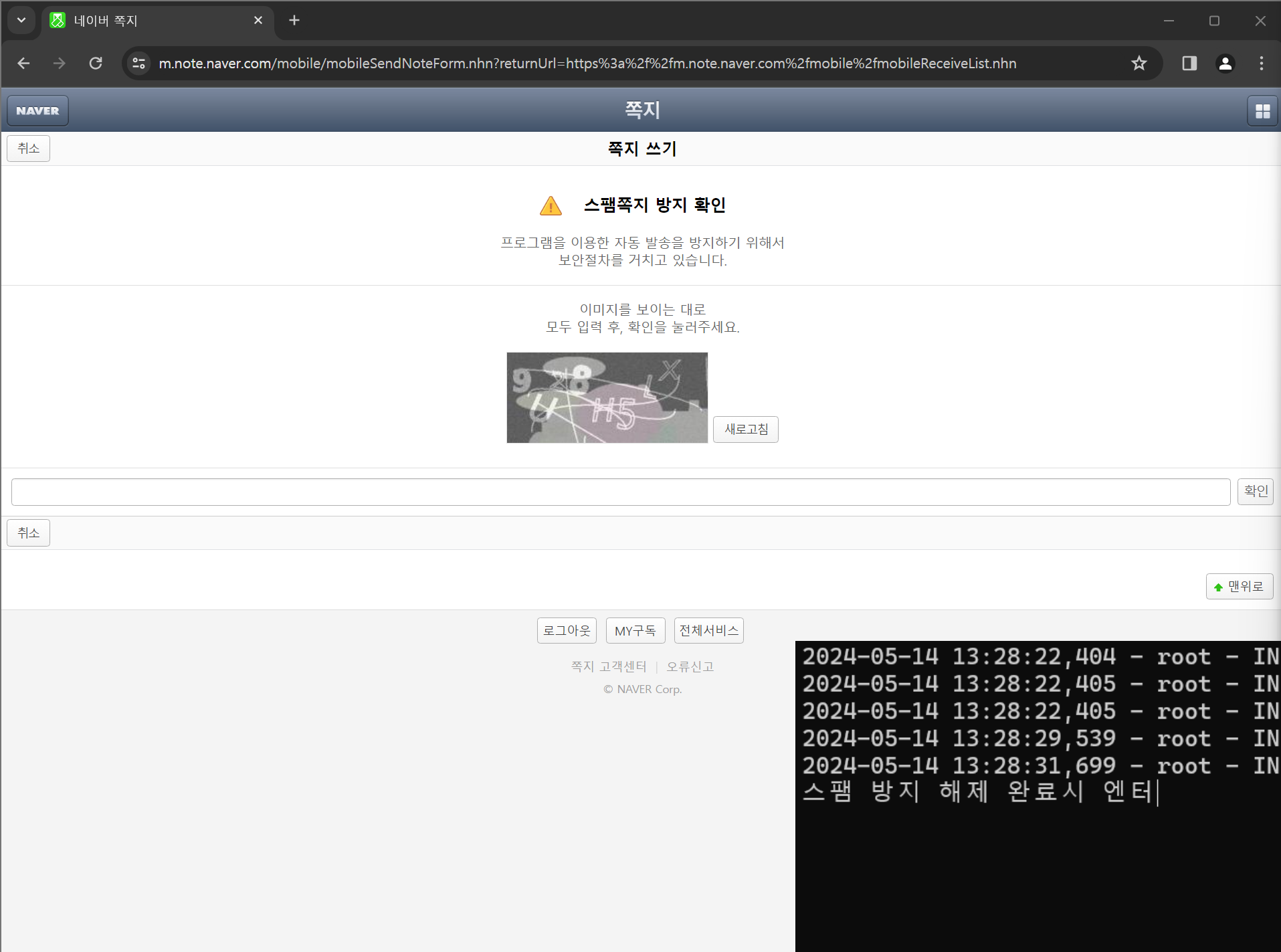Click the top 취소 button
Image resolution: width=1281 pixels, height=952 pixels.
coord(28,148)
